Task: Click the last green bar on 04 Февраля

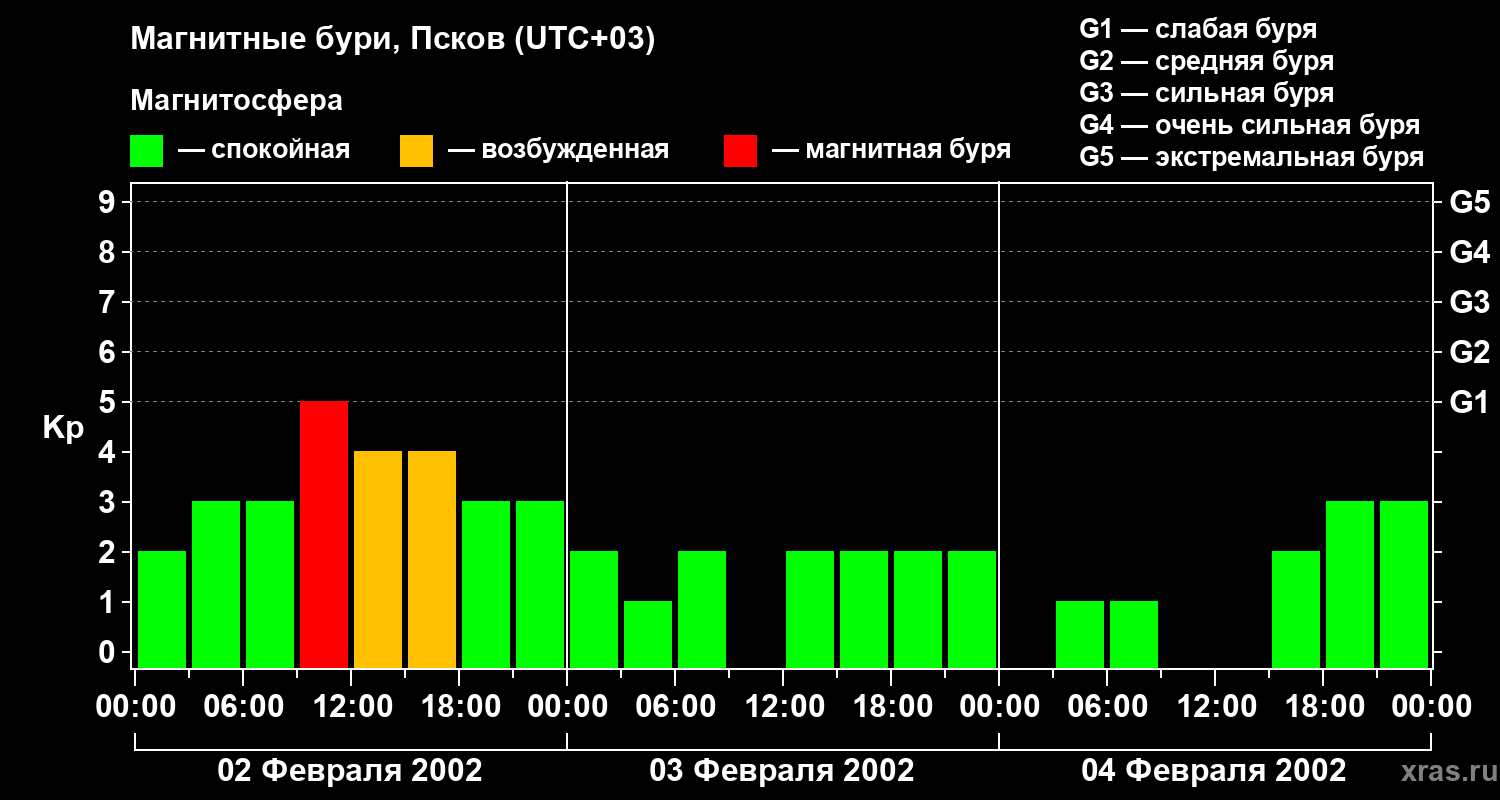Action: 1404,584
